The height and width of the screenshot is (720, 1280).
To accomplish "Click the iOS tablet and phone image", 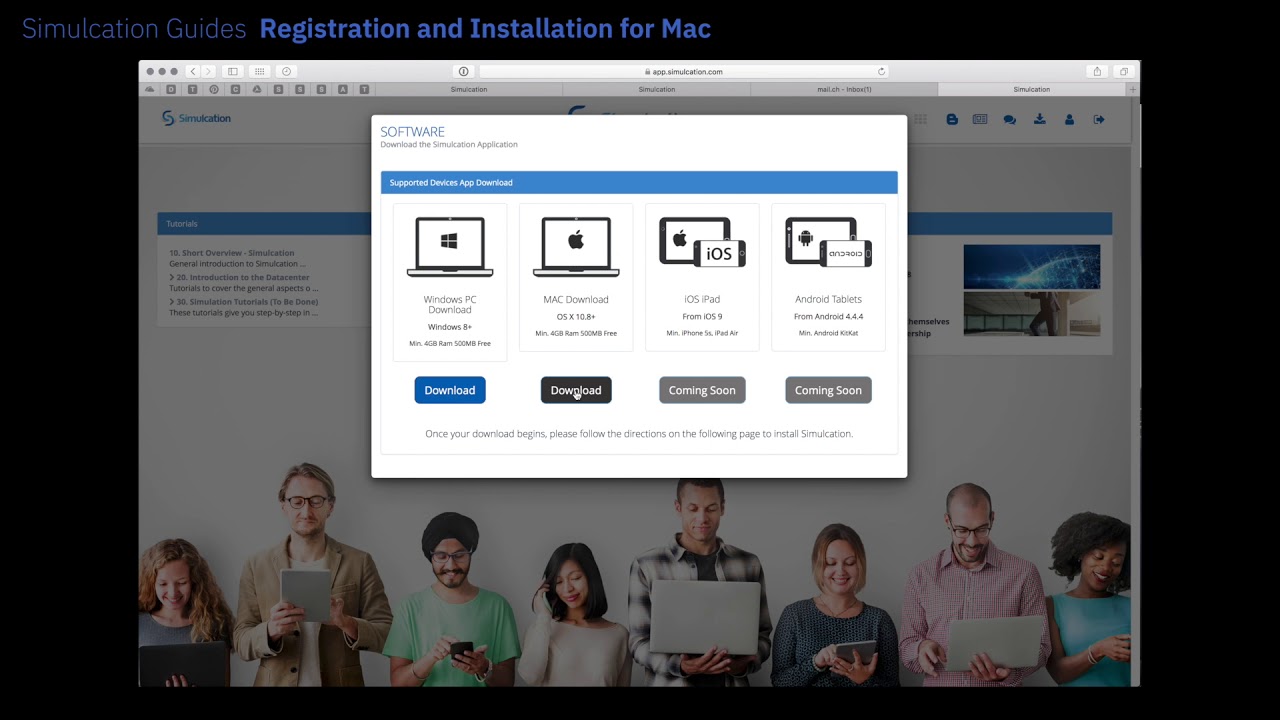I will 702,242.
